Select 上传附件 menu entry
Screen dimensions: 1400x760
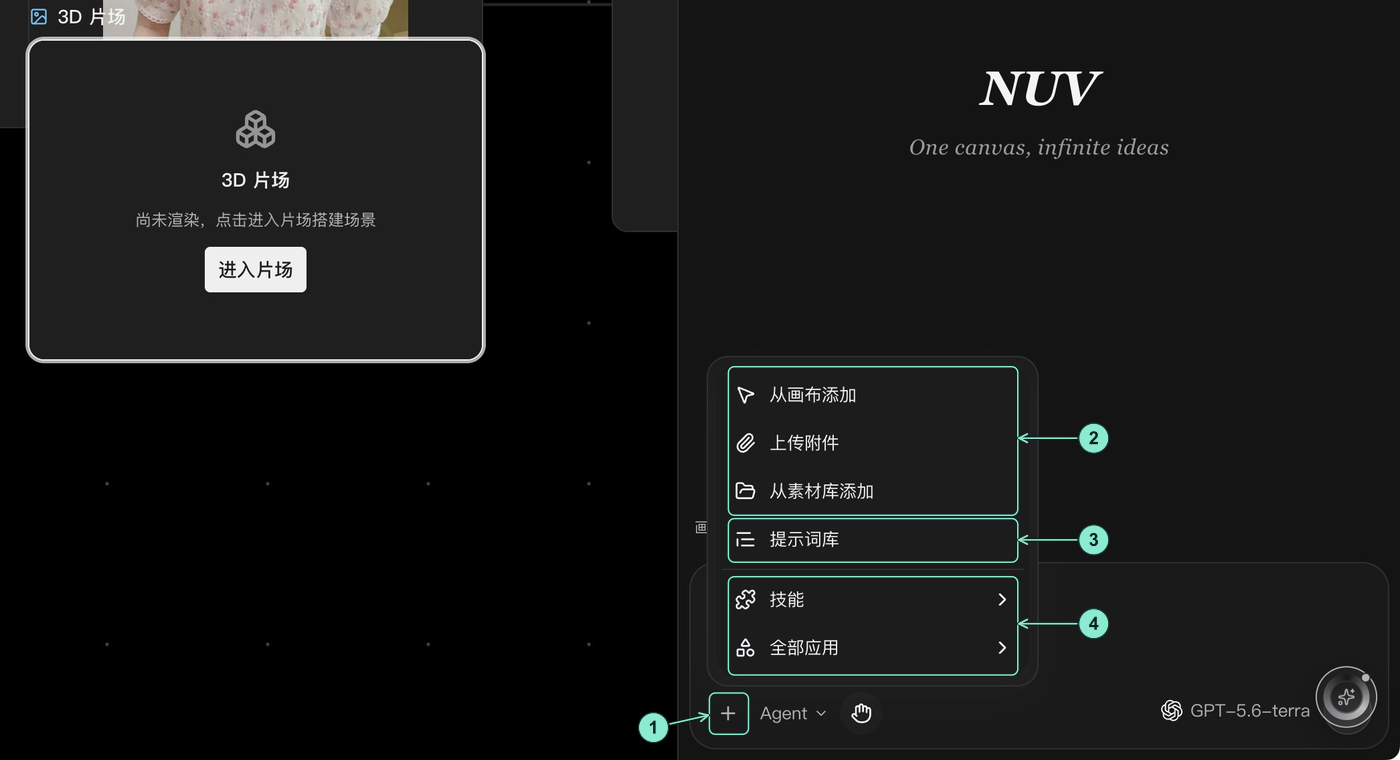pos(873,443)
